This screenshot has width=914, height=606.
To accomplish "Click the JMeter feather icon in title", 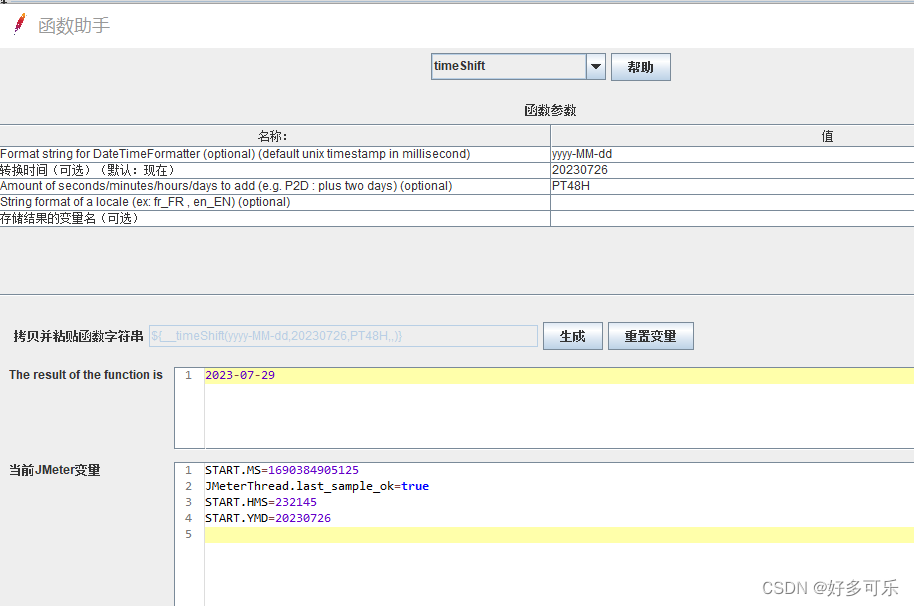I will click(20, 24).
